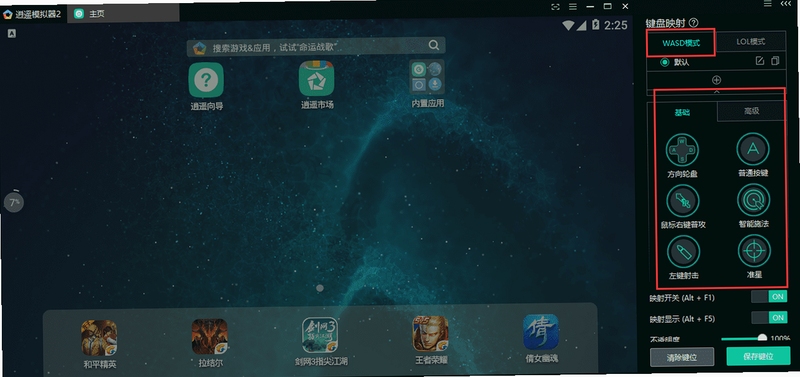Select the 默认 profile radio button

[x=664, y=62]
